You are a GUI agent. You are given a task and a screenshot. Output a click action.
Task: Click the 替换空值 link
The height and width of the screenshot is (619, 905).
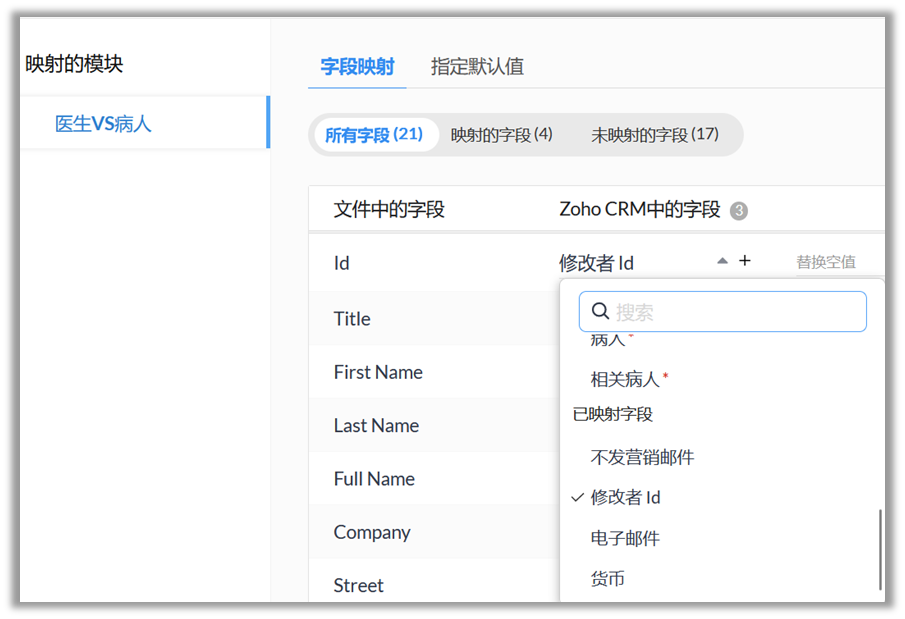pyautogui.click(x=825, y=262)
